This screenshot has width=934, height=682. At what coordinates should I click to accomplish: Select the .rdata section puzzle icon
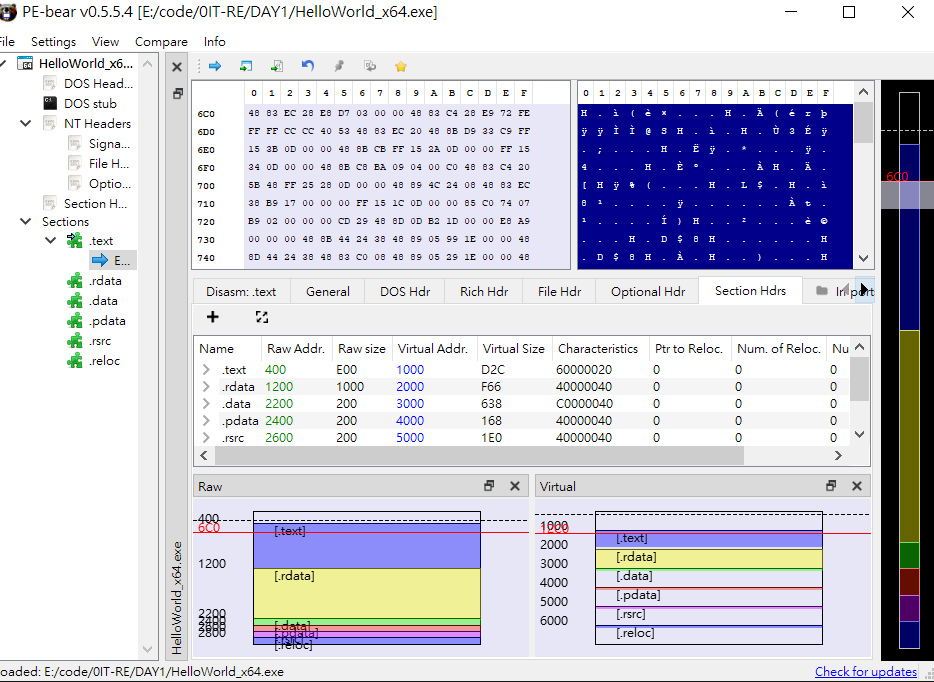point(74,281)
